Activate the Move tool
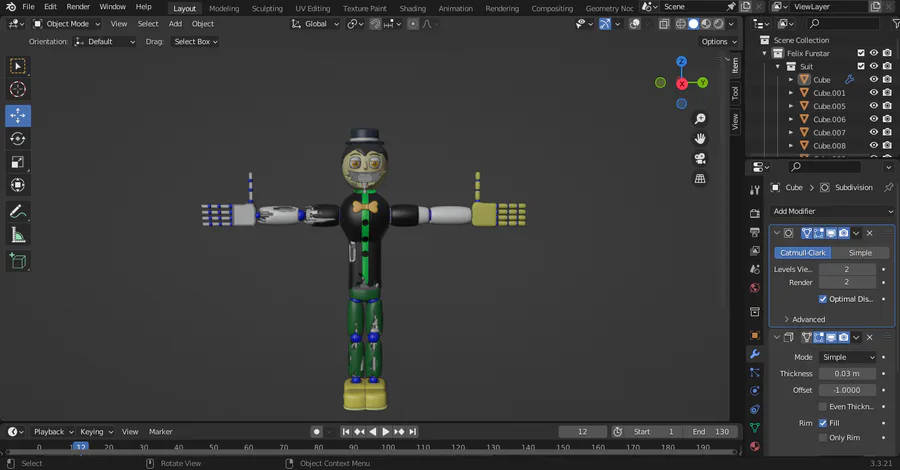This screenshot has width=900, height=470. click(x=18, y=115)
